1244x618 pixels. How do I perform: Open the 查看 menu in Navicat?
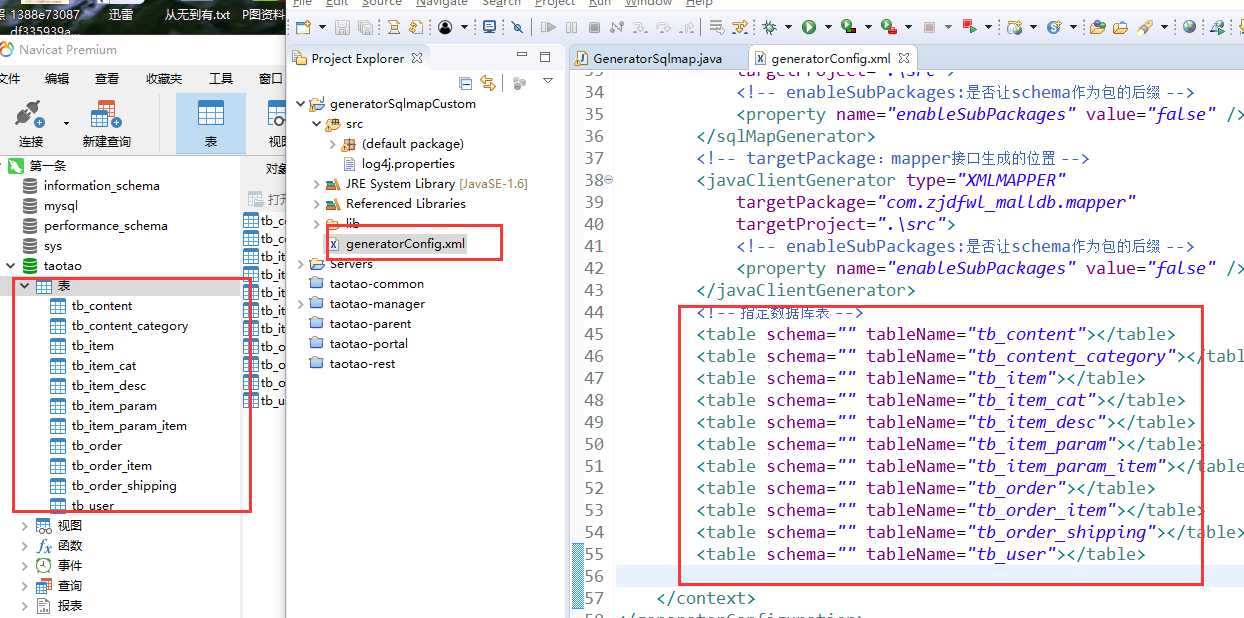pos(107,78)
